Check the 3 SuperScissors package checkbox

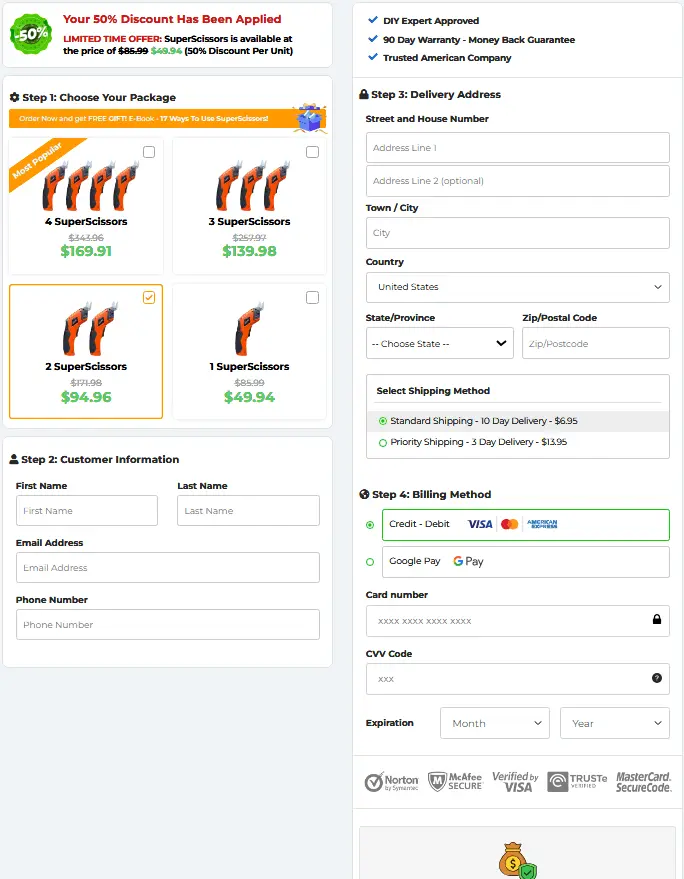(x=312, y=152)
